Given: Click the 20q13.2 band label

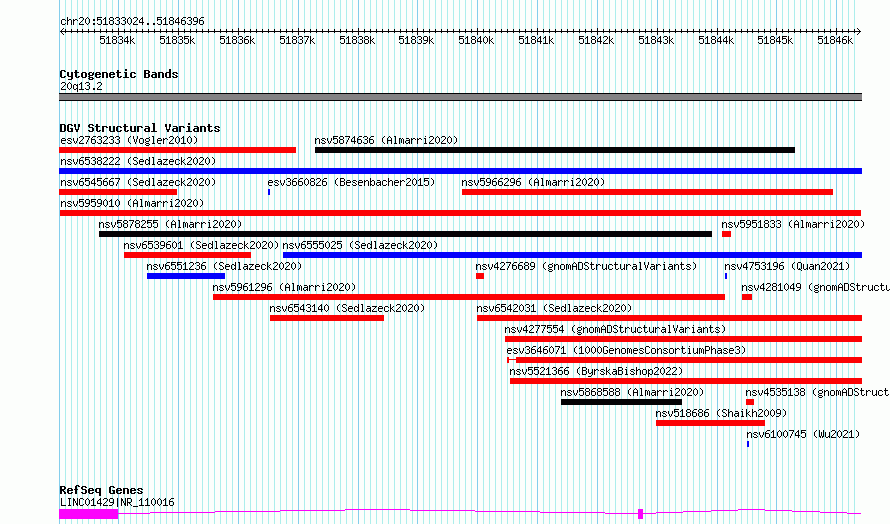Looking at the screenshot, I should pos(81,87).
